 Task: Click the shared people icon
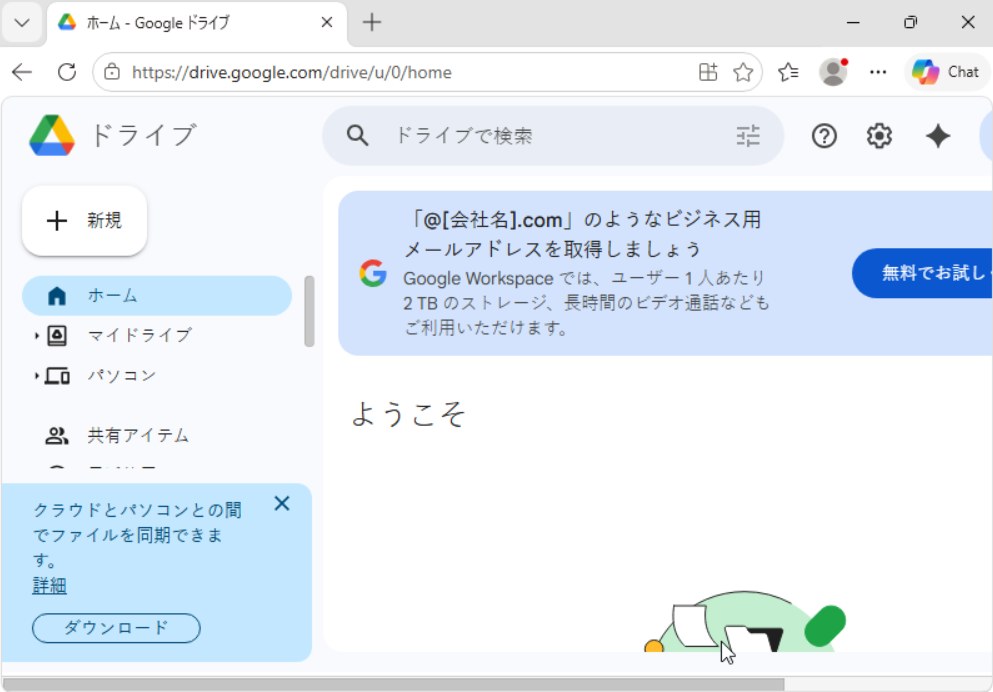56,436
